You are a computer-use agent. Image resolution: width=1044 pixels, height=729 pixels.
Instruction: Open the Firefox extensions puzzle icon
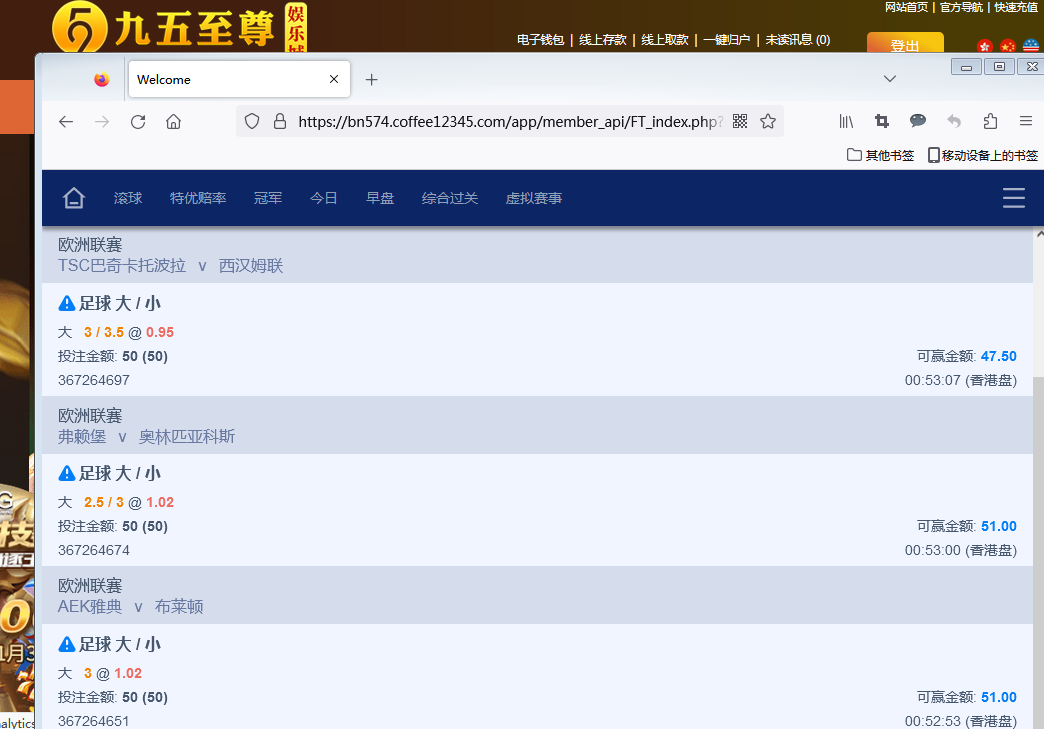tap(990, 121)
